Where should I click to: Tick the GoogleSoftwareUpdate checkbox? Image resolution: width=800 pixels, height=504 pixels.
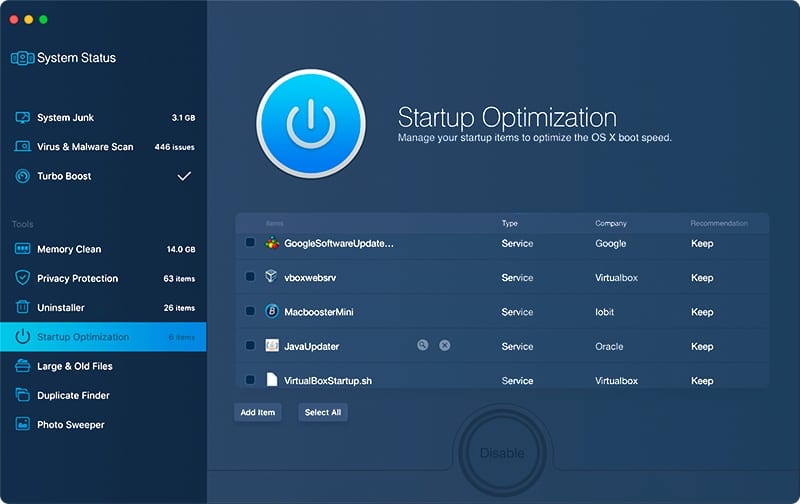click(250, 242)
